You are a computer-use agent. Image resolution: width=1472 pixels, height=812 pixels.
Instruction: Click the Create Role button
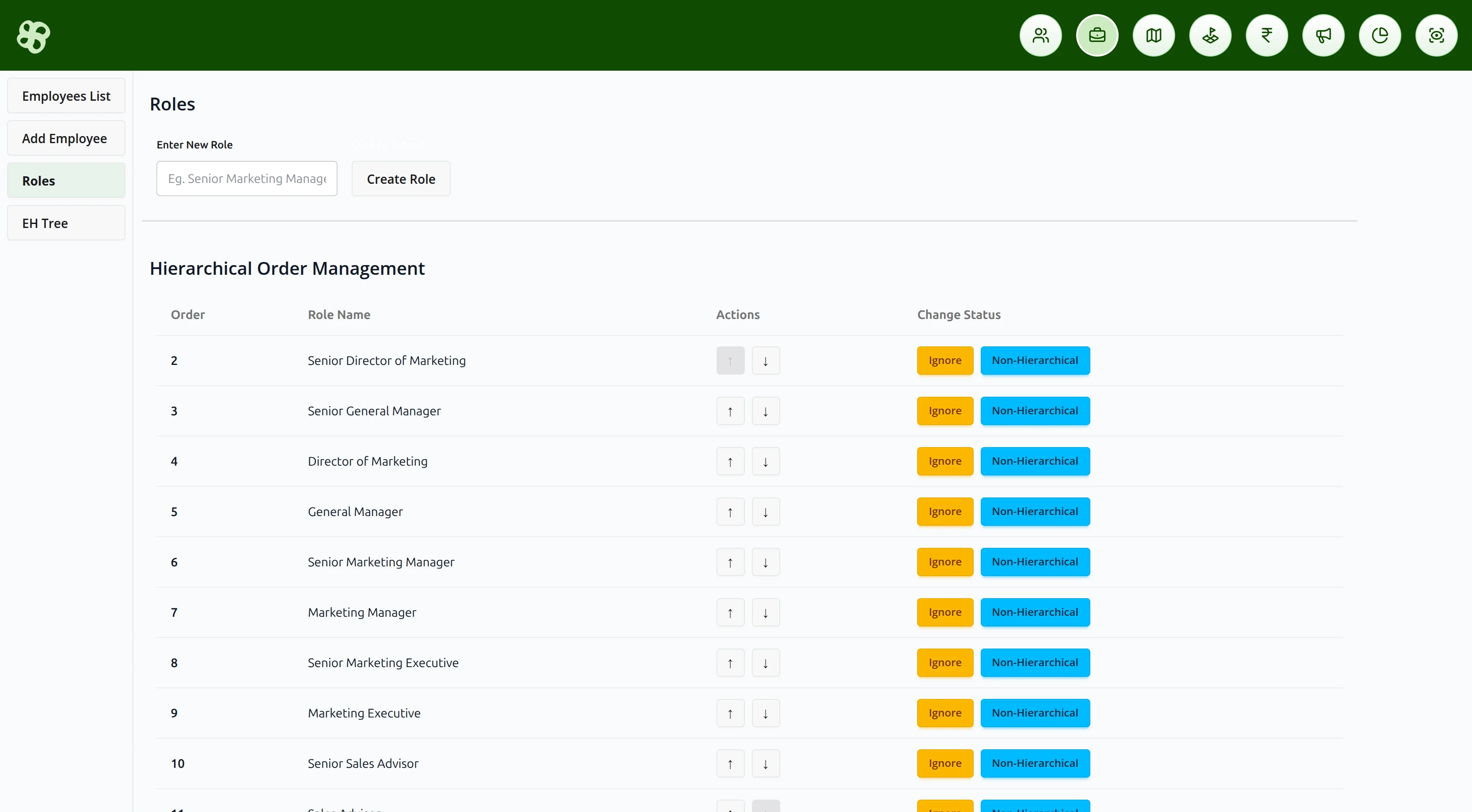pyautogui.click(x=401, y=178)
